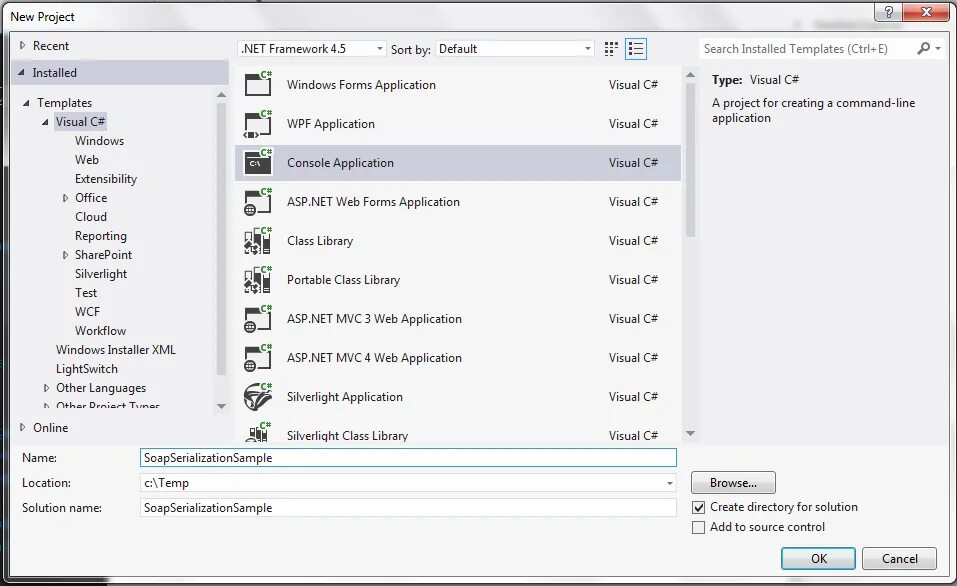Collapse the Visual C# tree node
The width and height of the screenshot is (957, 586).
[x=45, y=121]
